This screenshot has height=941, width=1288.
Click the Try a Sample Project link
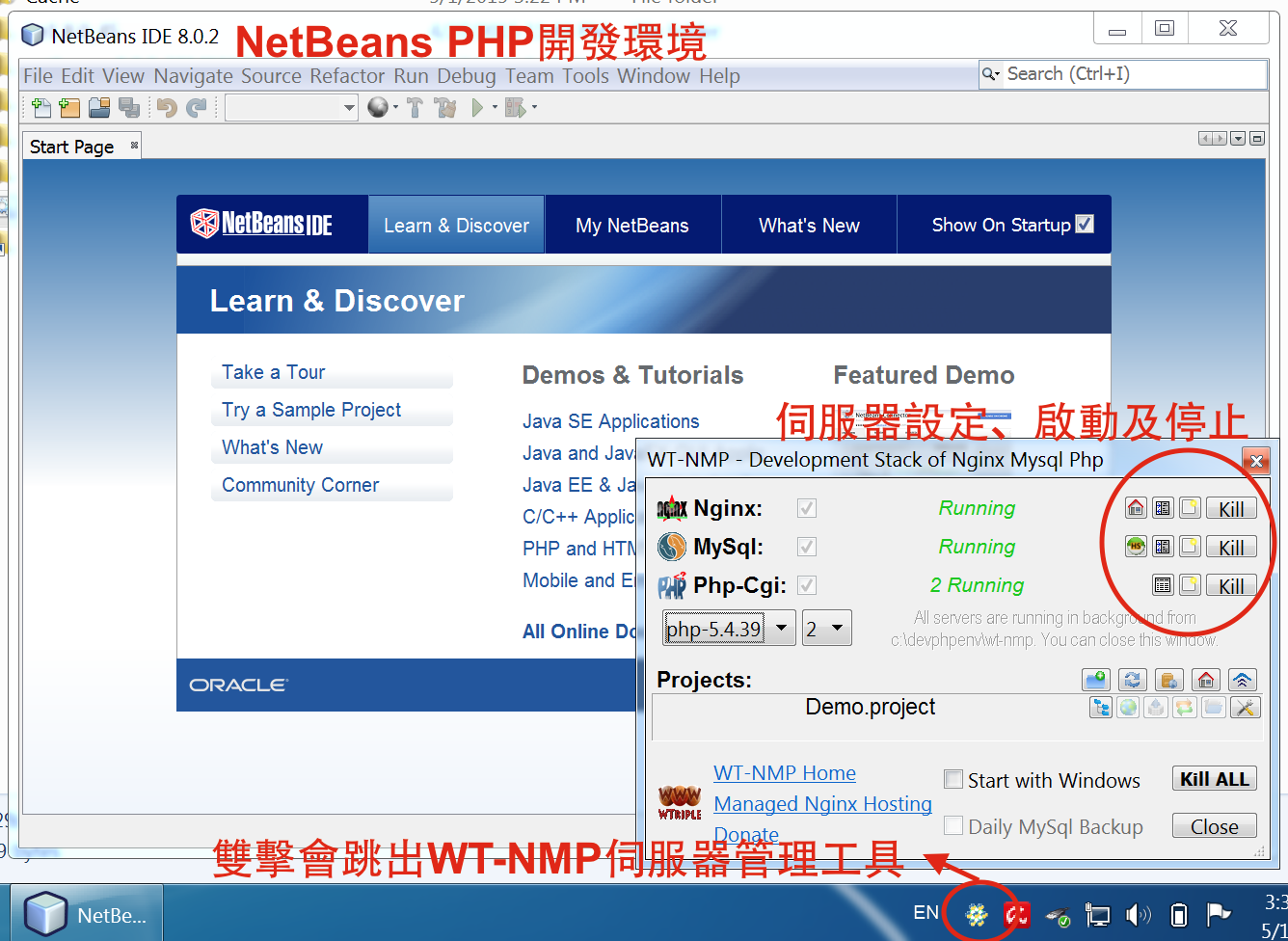tap(311, 410)
